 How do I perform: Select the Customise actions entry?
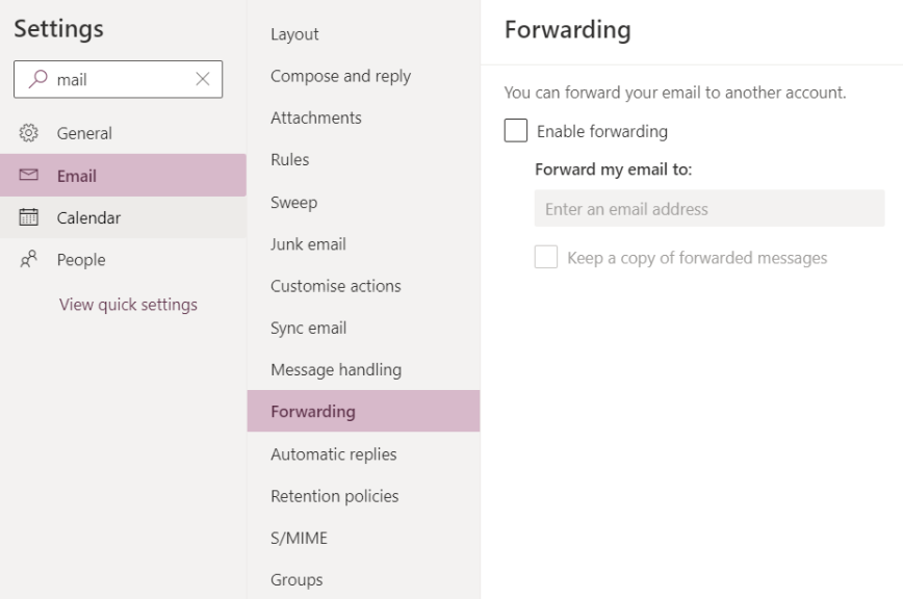pos(334,285)
